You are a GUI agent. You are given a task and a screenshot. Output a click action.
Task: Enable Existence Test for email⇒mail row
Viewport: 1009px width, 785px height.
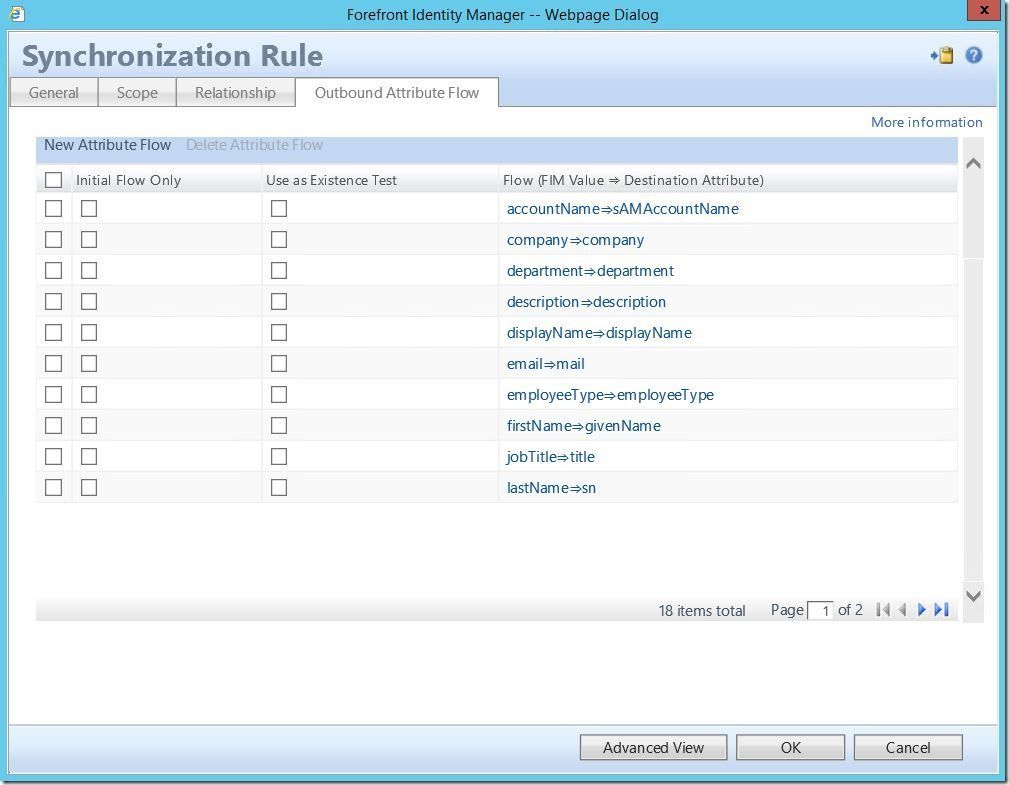[279, 364]
